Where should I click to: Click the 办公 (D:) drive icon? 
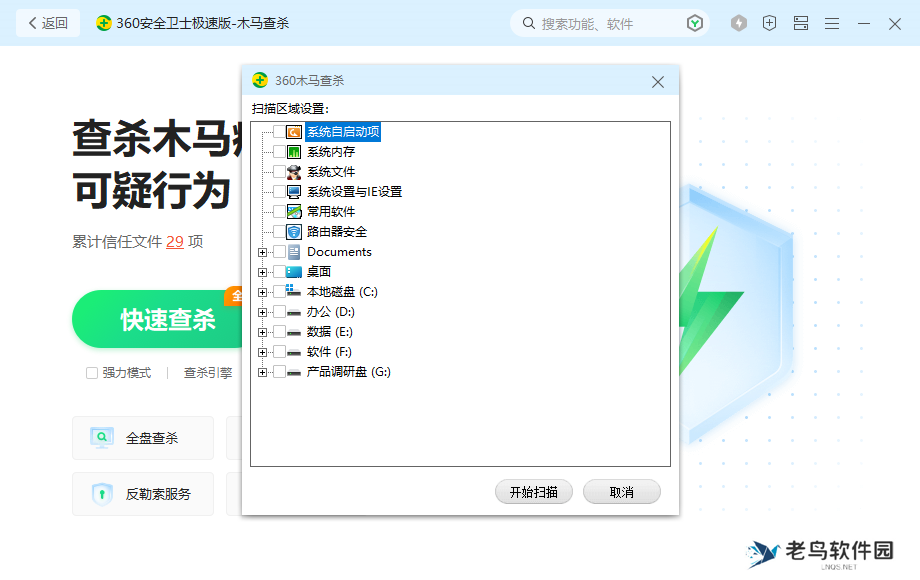coord(294,313)
